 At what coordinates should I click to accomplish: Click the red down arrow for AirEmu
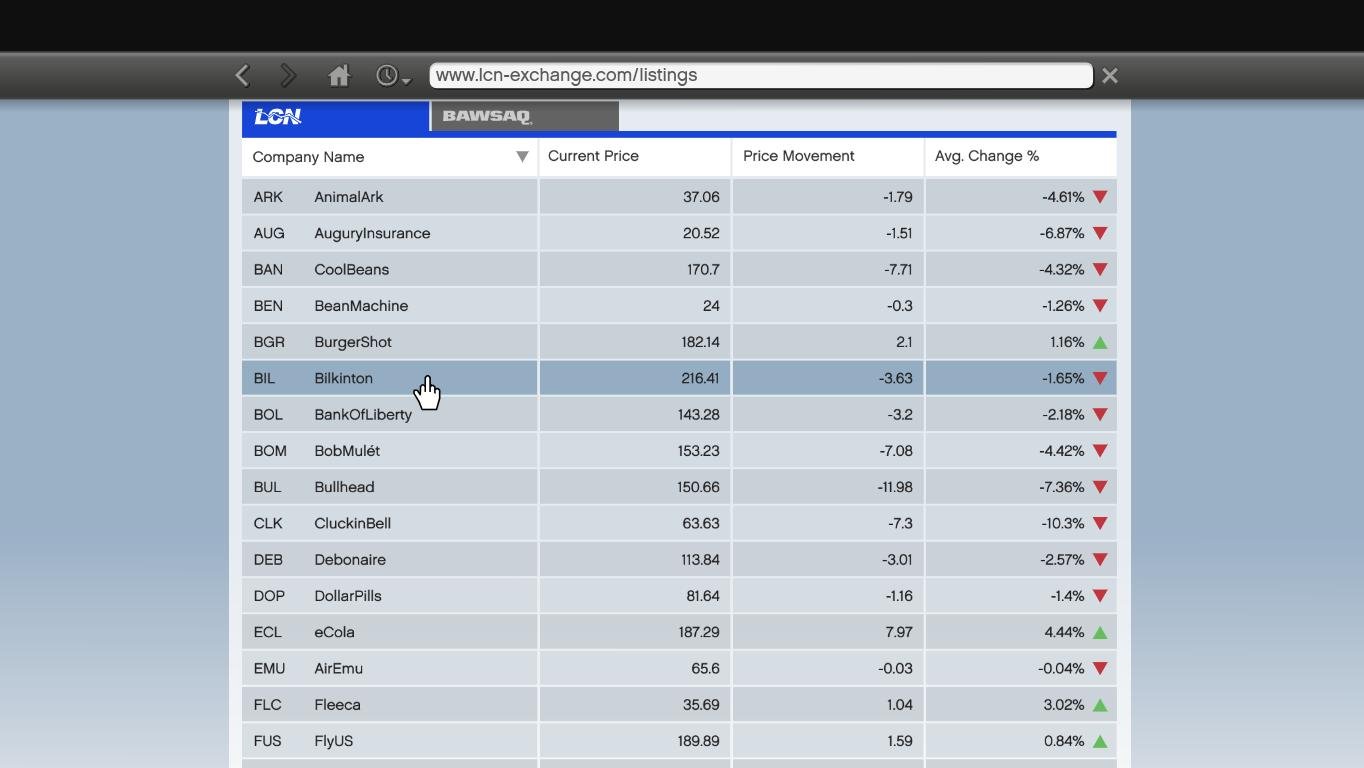1100,668
